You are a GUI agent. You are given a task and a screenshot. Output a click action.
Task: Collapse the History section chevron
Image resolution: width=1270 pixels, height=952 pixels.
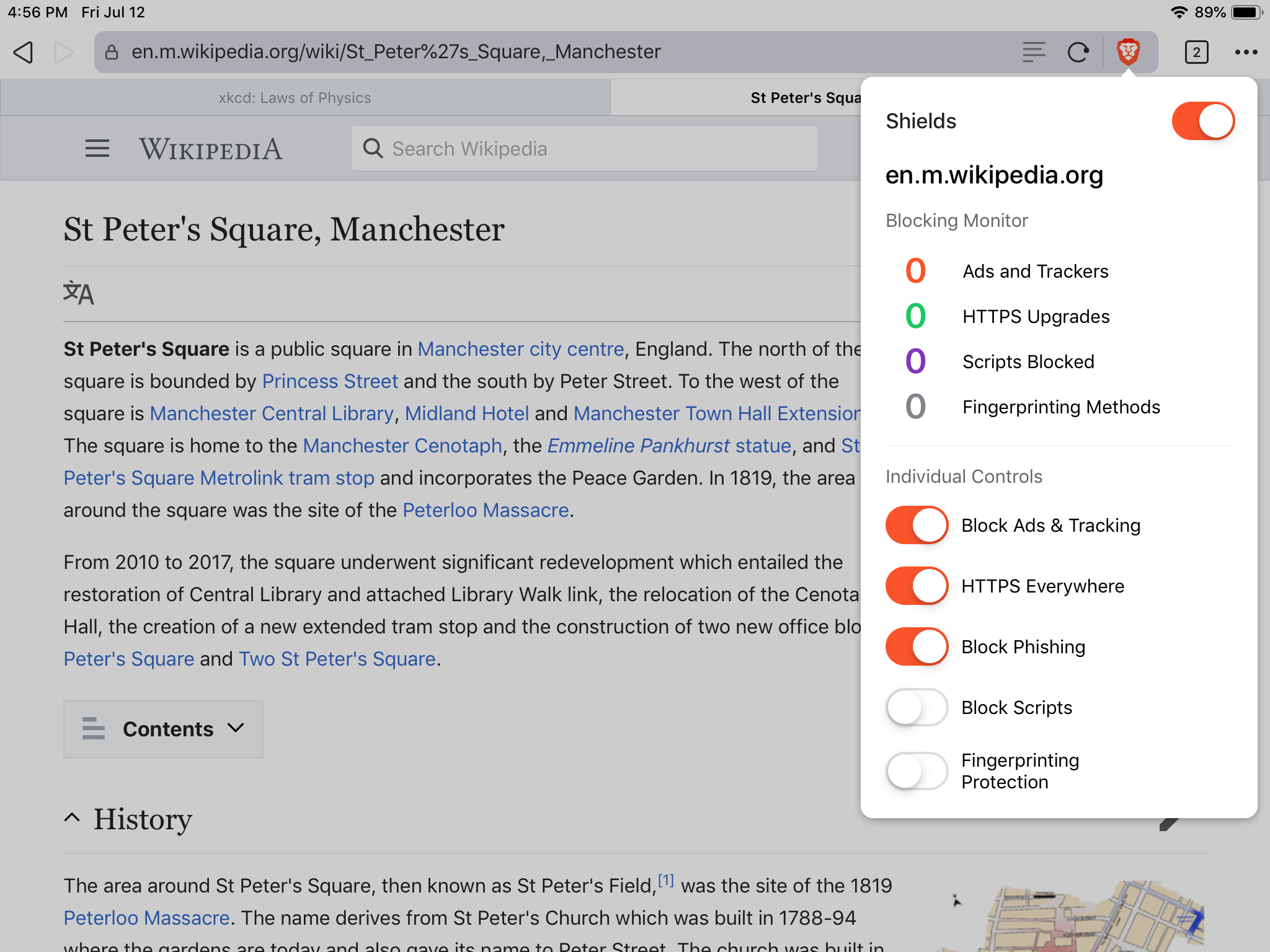(72, 818)
